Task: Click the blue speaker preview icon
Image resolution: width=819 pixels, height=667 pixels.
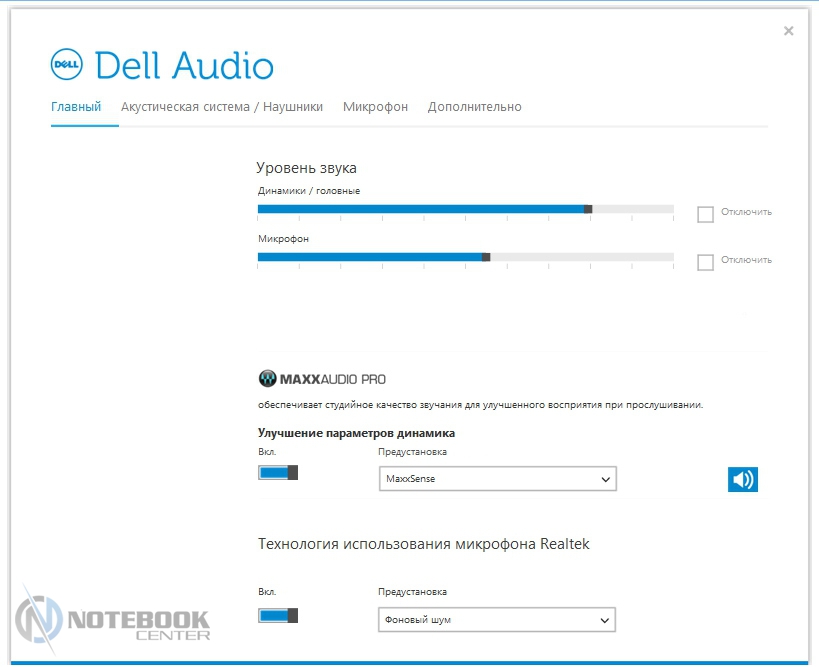Action: click(743, 479)
